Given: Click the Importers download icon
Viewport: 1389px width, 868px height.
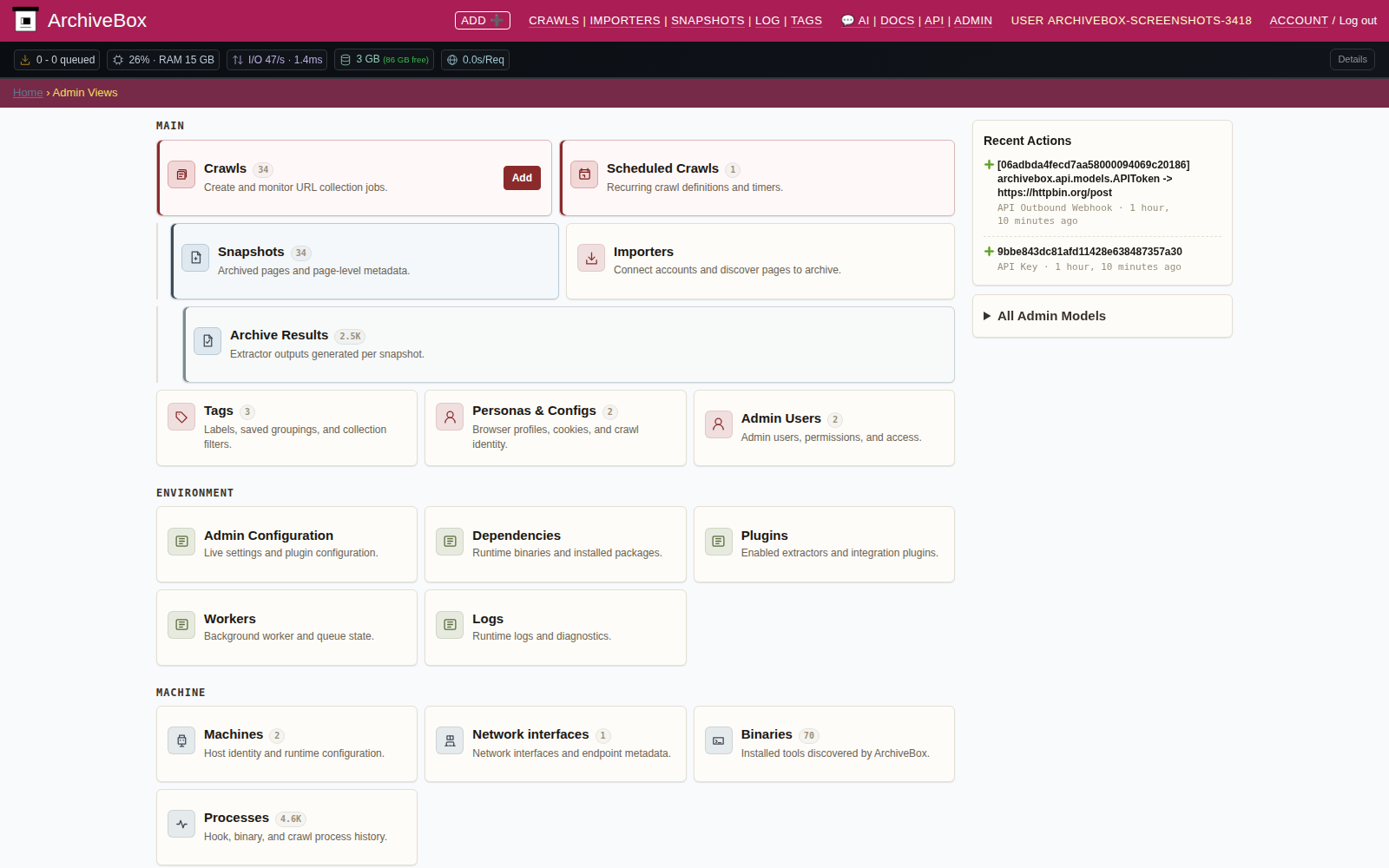Looking at the screenshot, I should pos(591,258).
